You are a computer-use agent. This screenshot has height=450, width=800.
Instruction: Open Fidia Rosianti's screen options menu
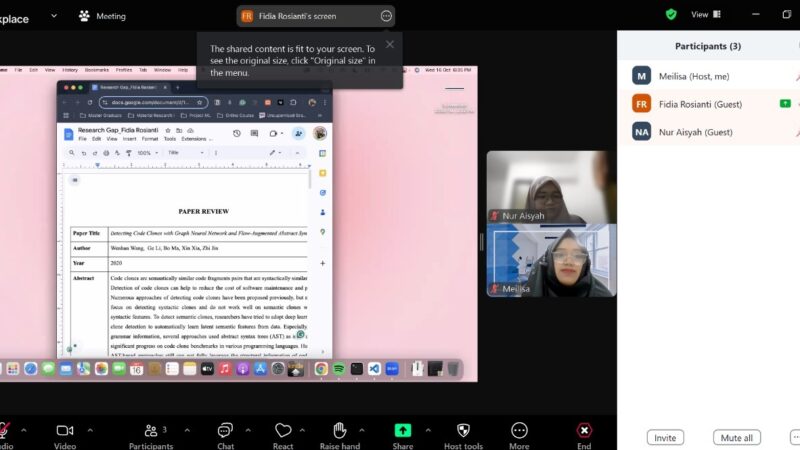(386, 16)
